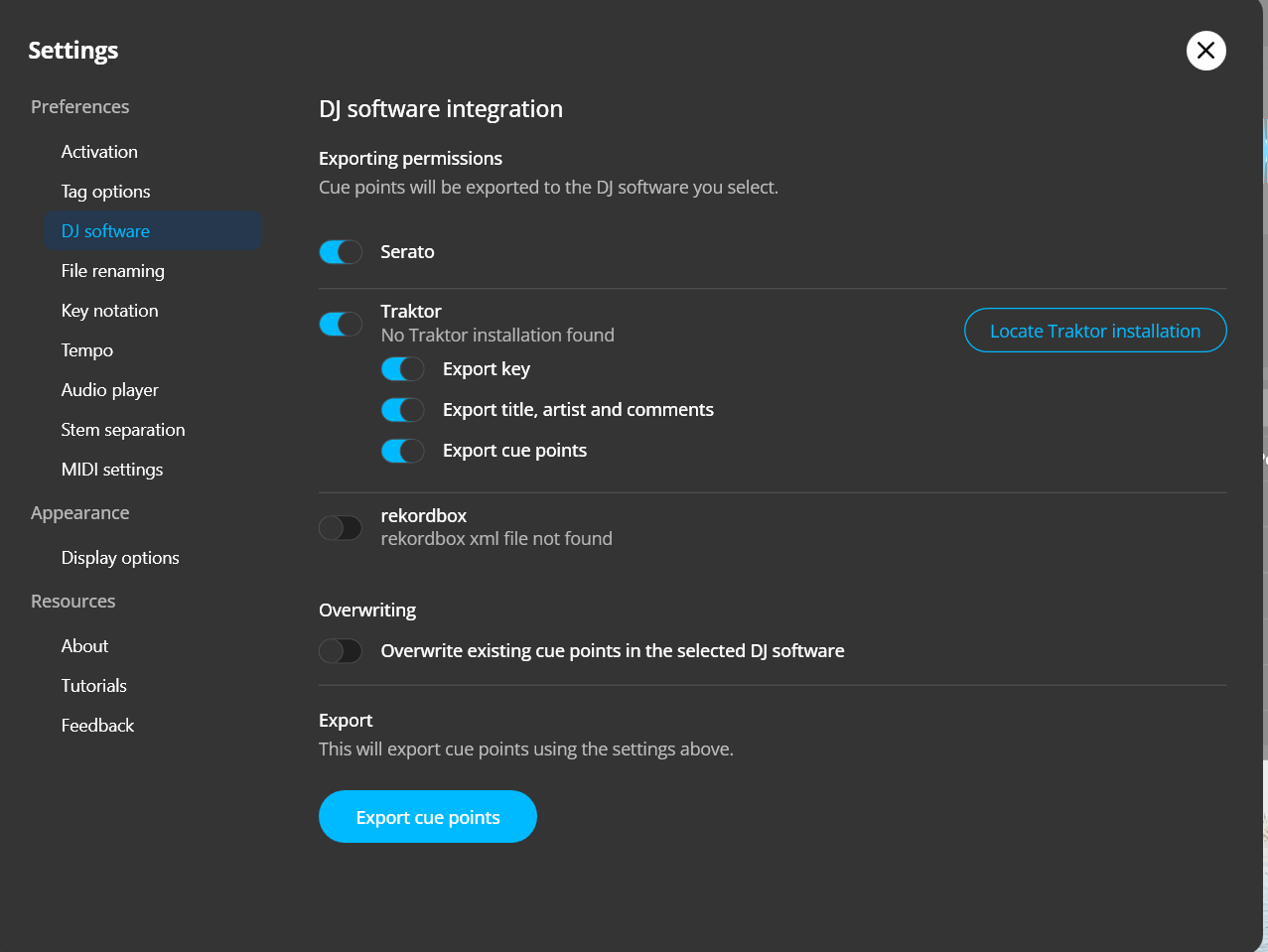Open the Activation settings page

pos(99,152)
